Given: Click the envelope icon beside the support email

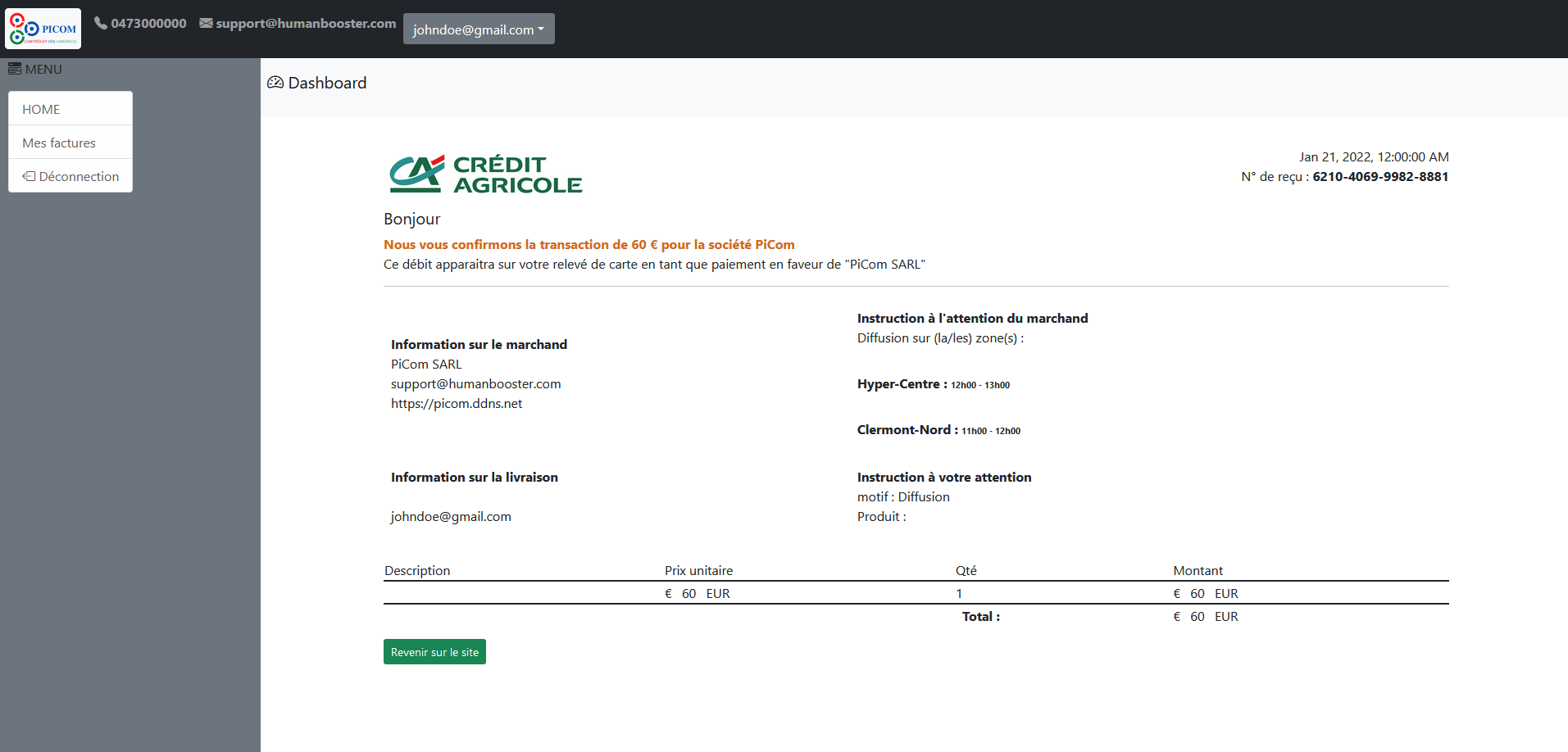Looking at the screenshot, I should pyautogui.click(x=207, y=23).
